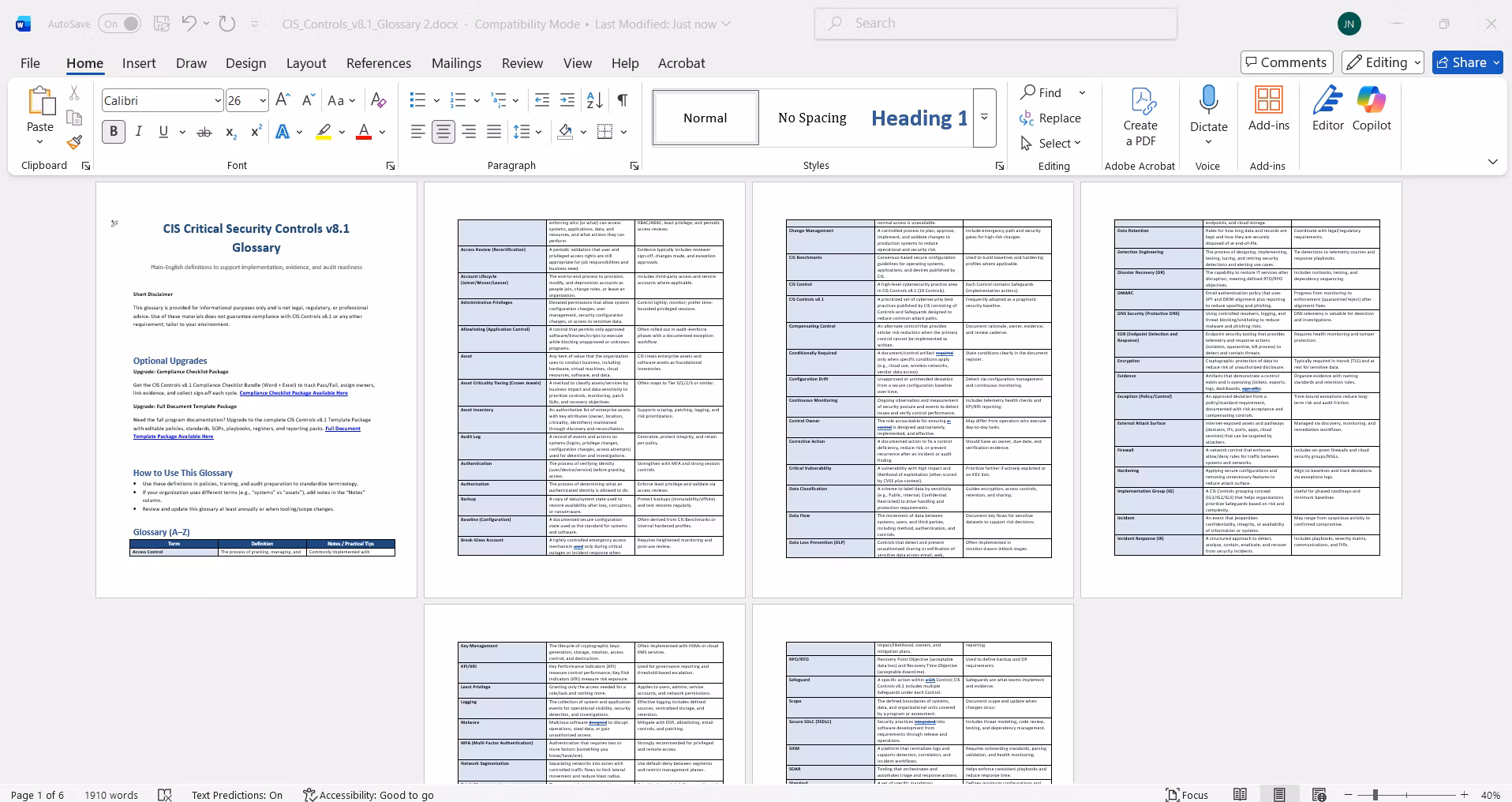Screen dimensions: 1512x802
Task: Increase paragraph indent
Action: (567, 100)
